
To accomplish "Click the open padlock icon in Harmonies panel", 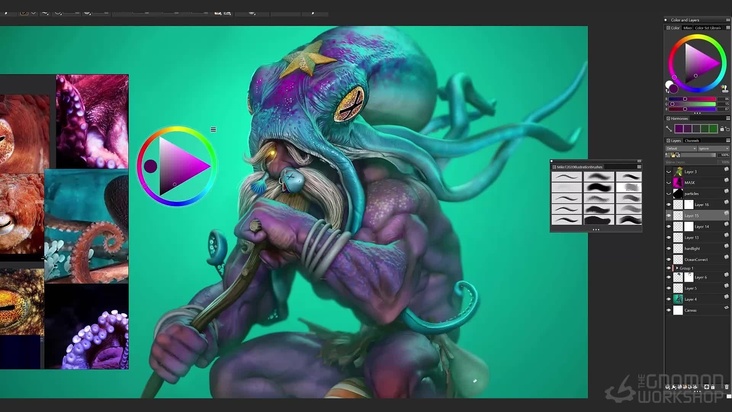I will point(727,128).
